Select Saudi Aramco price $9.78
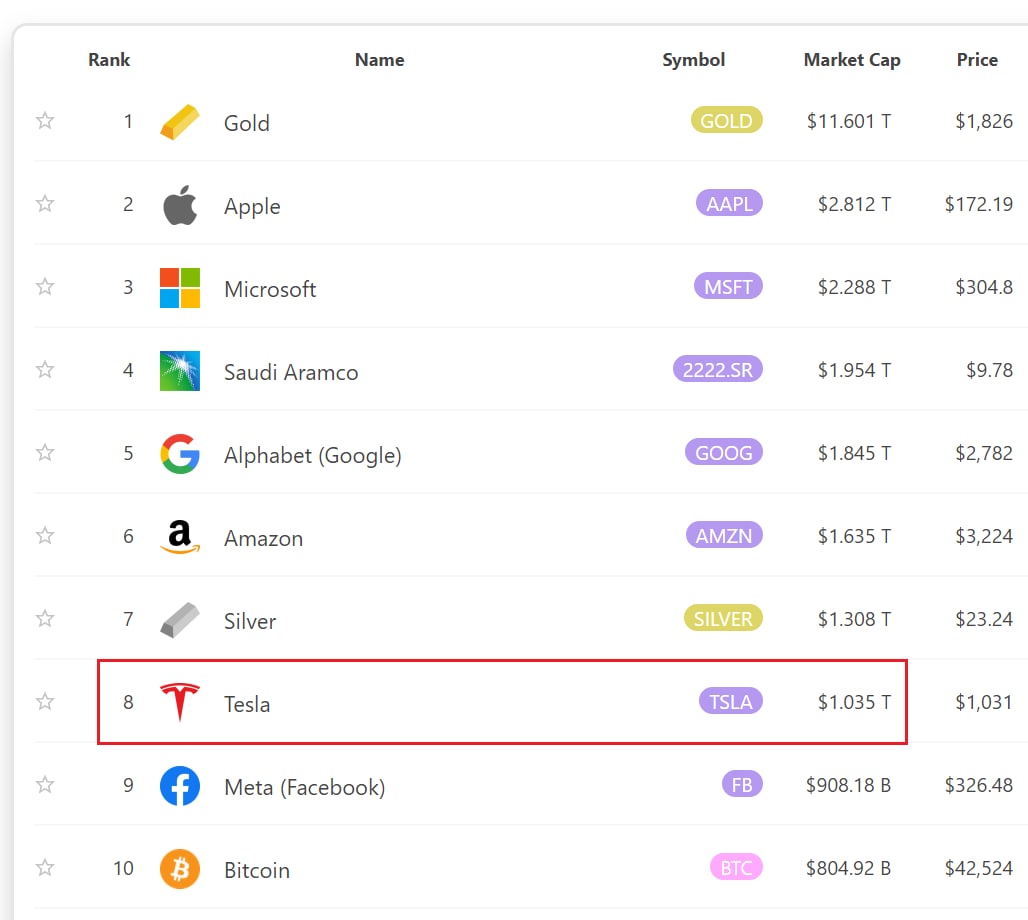The height and width of the screenshot is (920, 1028). tap(990, 370)
